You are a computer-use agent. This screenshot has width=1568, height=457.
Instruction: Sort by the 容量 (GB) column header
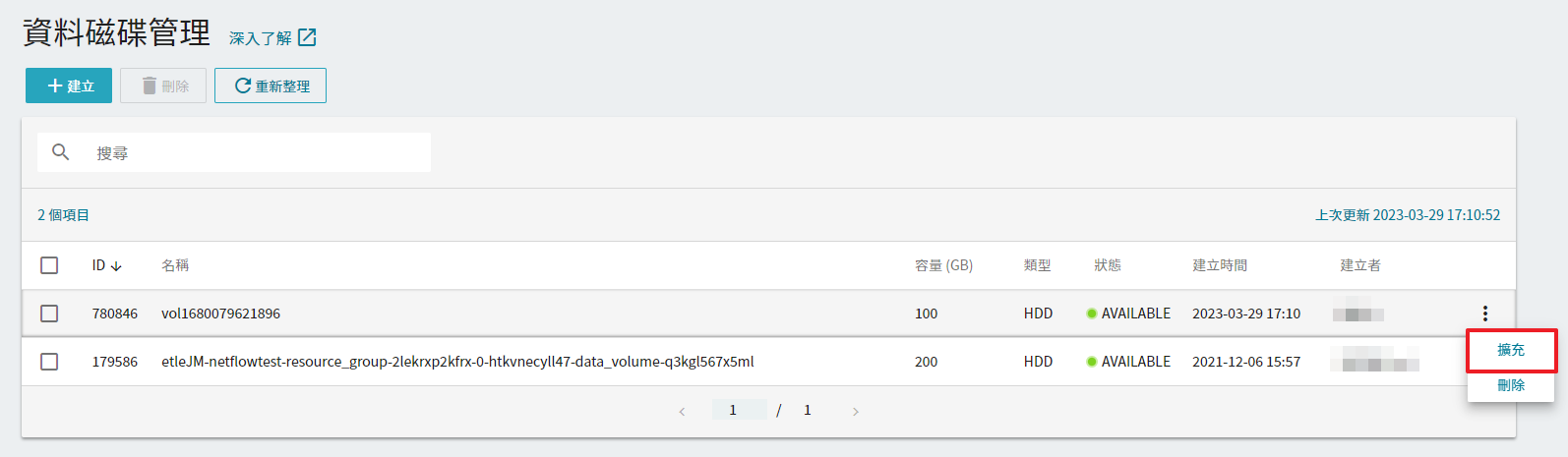(x=943, y=265)
